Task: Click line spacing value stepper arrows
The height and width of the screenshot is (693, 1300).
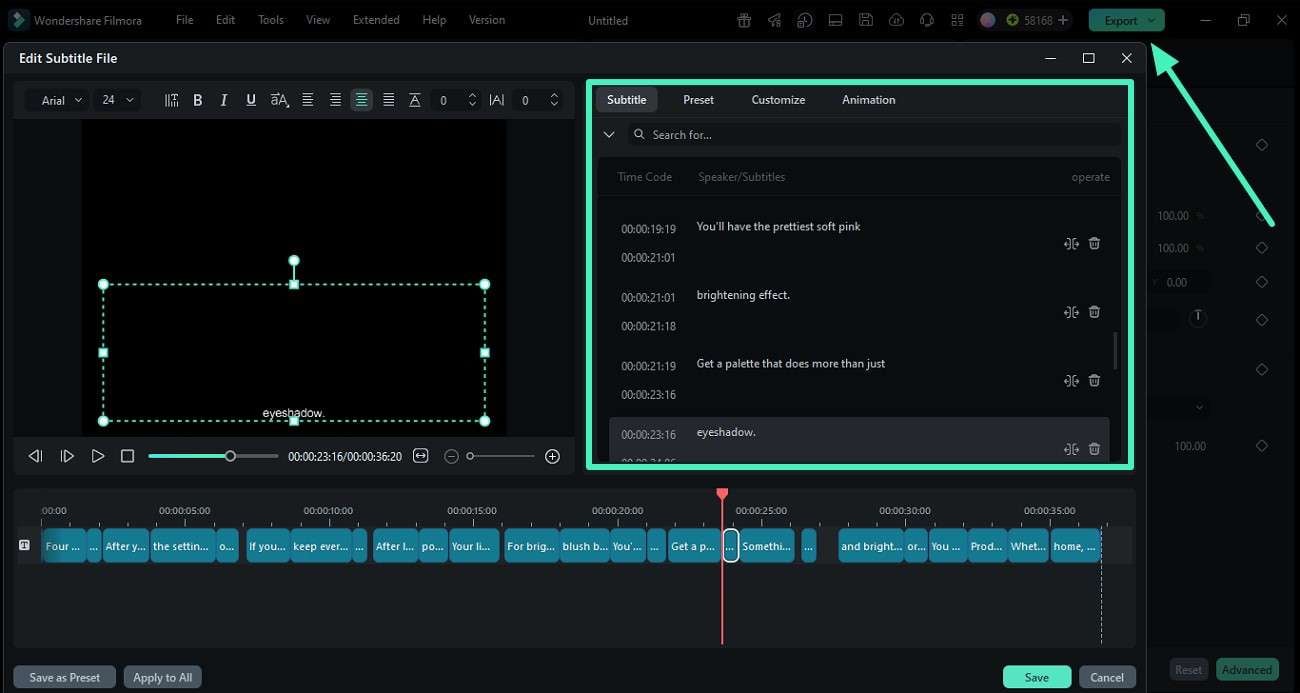Action: tap(472, 100)
